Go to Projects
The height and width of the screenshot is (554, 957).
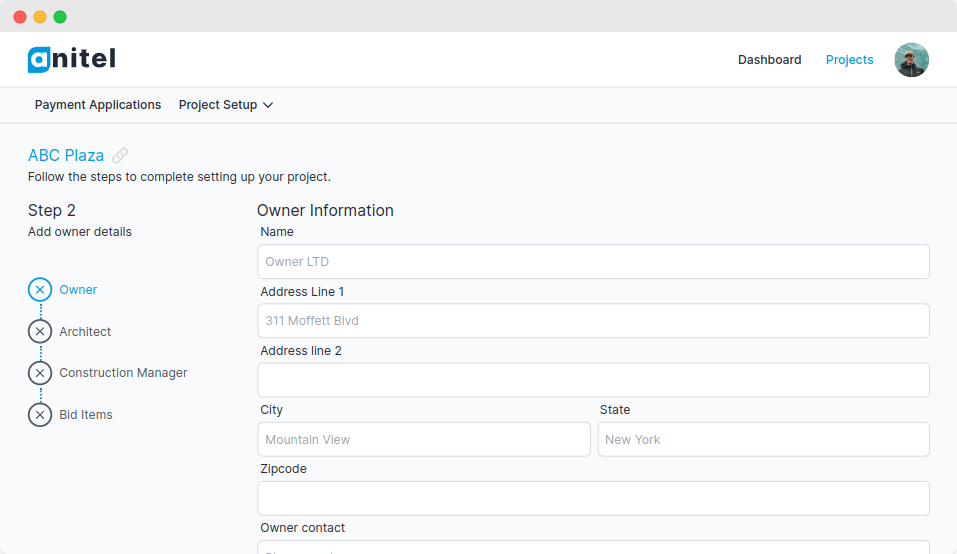(x=849, y=60)
